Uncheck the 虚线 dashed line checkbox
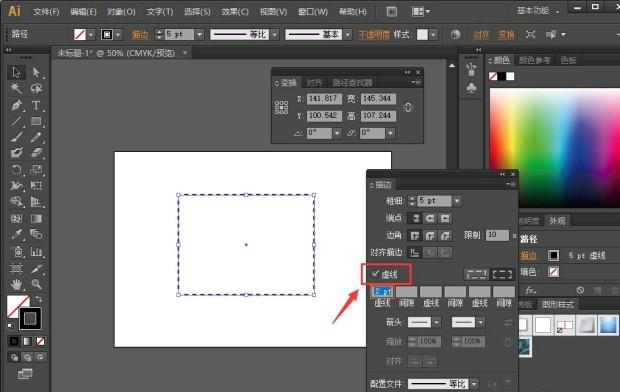The width and height of the screenshot is (620, 392). 375,274
